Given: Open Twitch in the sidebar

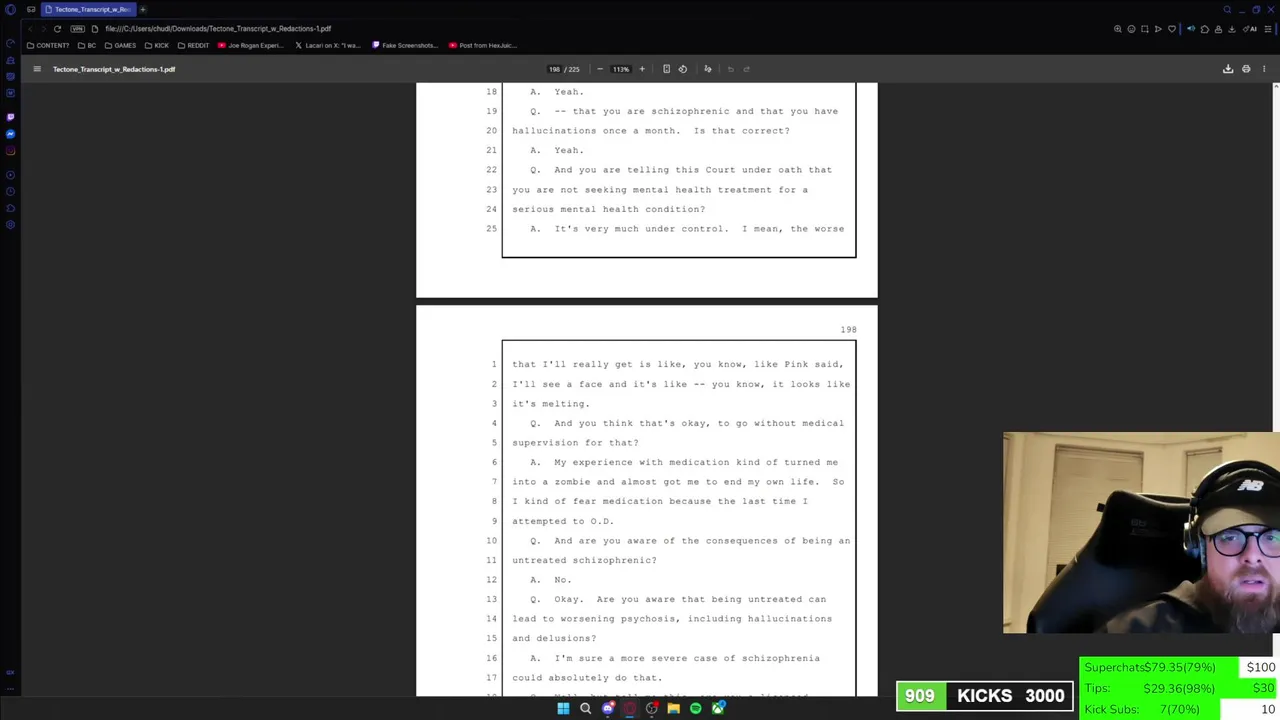Looking at the screenshot, I should 10,117.
